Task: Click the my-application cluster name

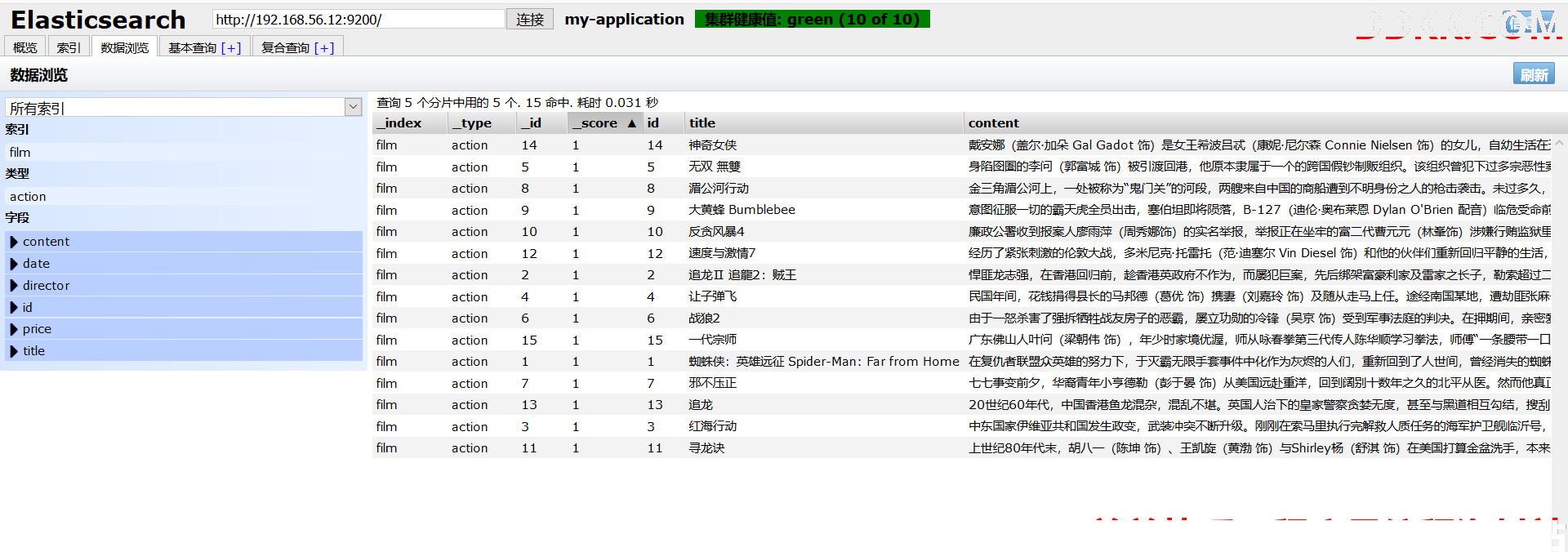Action: pos(624,19)
